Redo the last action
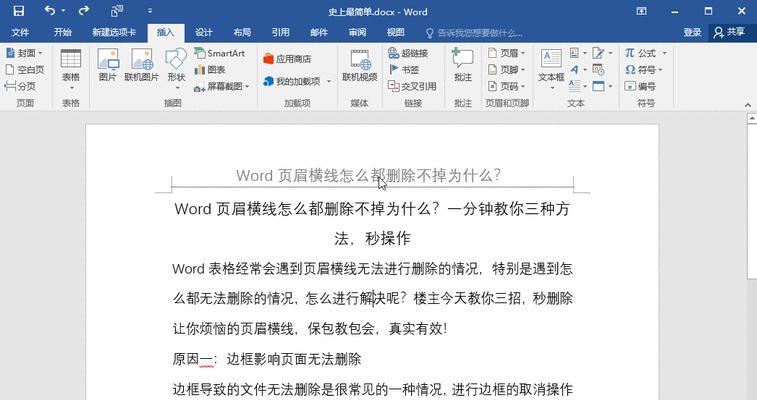The height and width of the screenshot is (400, 757). coord(84,10)
